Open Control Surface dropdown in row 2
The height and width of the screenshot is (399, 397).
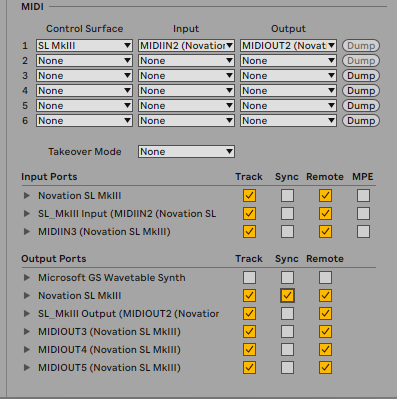click(x=84, y=61)
